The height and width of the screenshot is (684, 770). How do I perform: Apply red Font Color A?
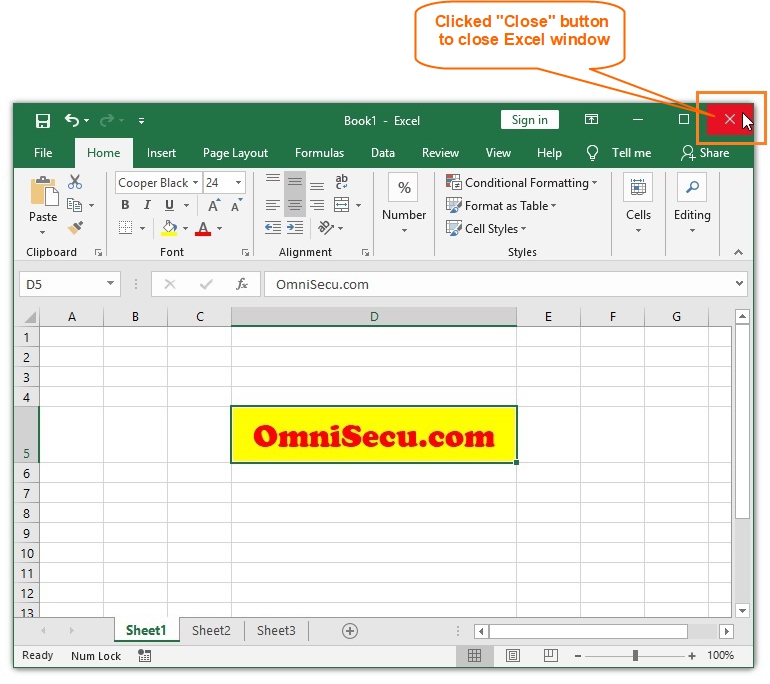click(203, 229)
